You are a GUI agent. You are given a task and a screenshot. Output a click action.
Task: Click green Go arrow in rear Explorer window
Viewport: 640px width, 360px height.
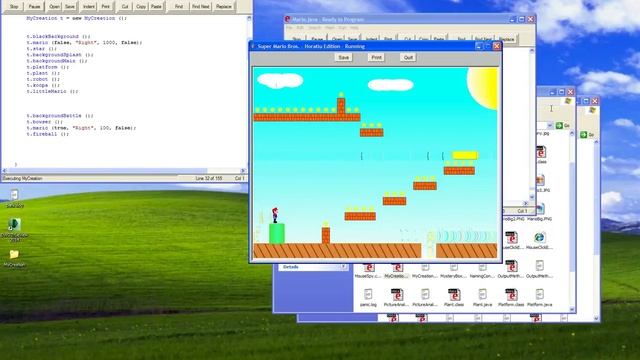click(584, 134)
